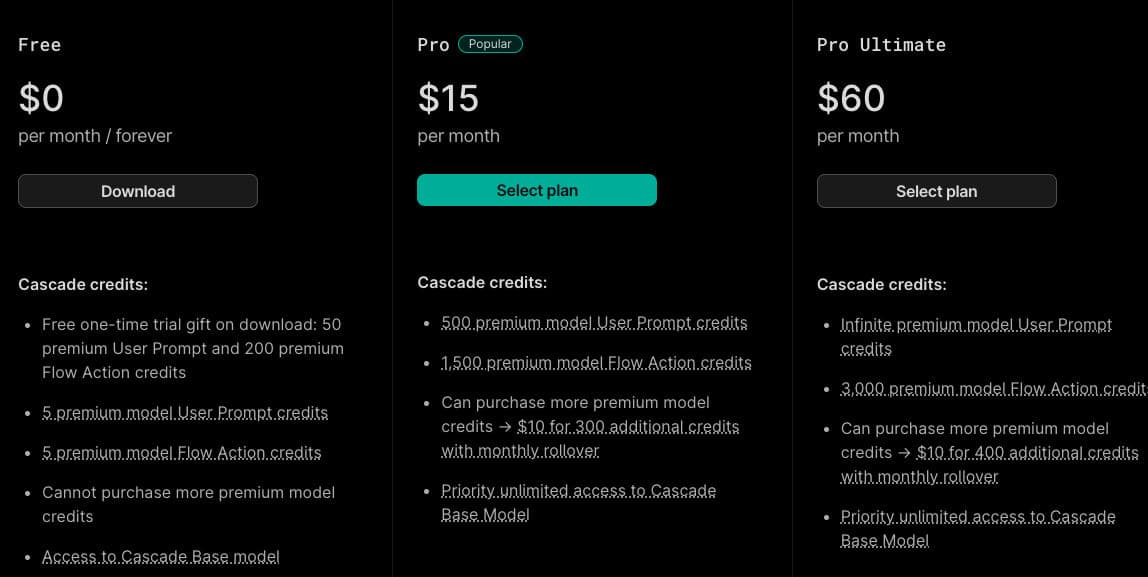Open the Free plan's 5 Flow Action credits link
1148x577 pixels.
point(182,452)
